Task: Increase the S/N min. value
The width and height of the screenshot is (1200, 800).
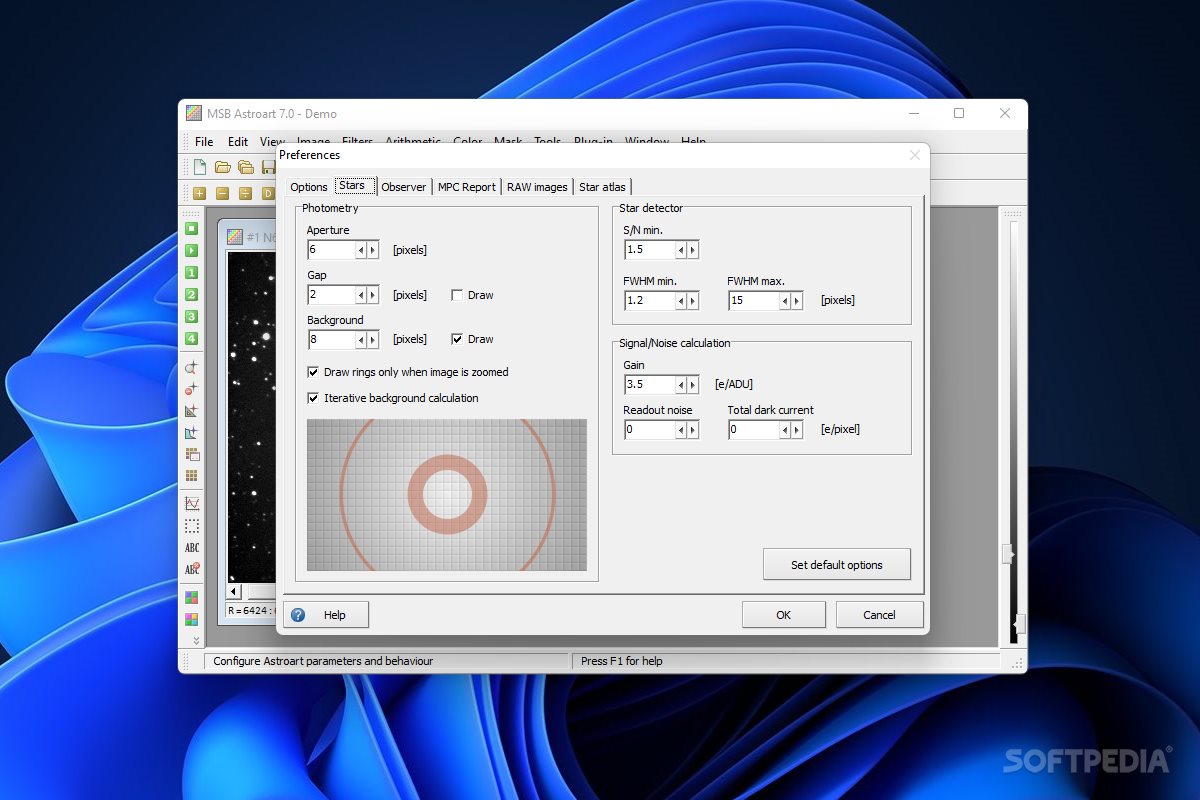Action: point(693,250)
